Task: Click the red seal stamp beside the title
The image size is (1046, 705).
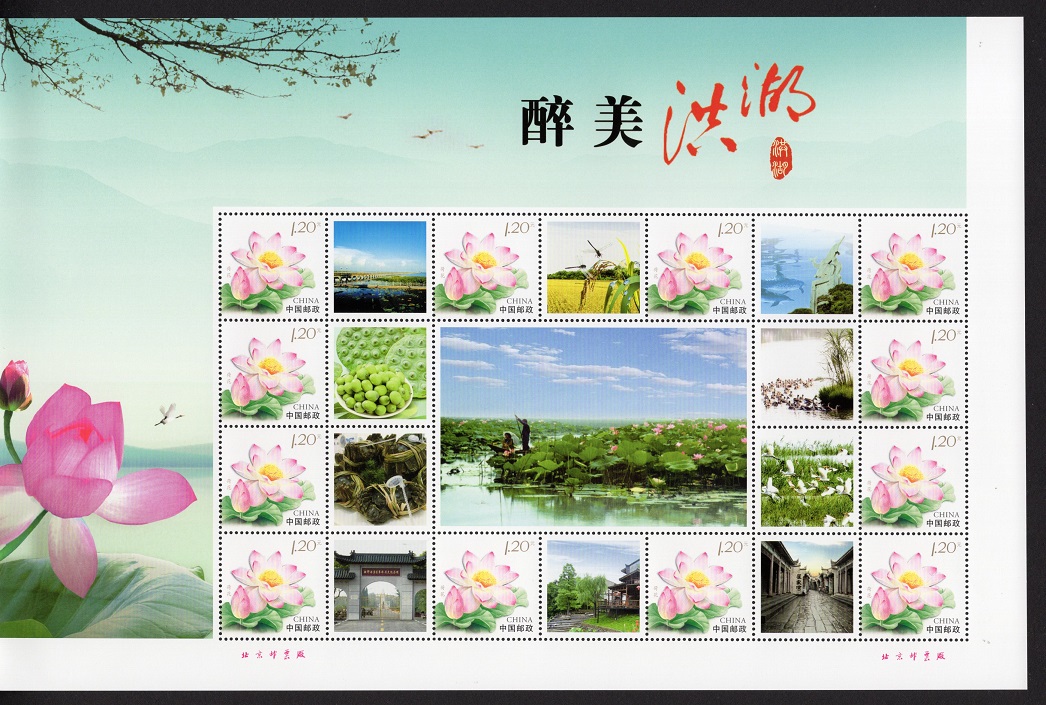Action: coord(780,158)
